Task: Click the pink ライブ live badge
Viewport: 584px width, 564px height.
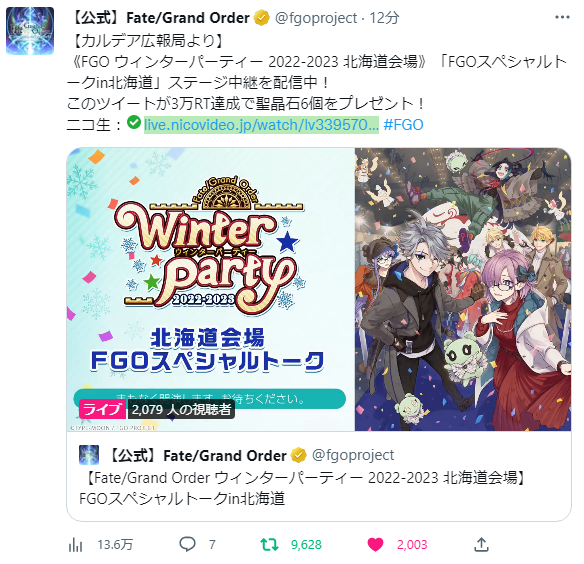Action: tap(102, 409)
